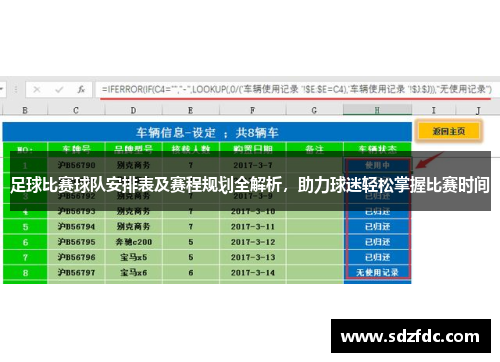Select row number cell 5
Viewport: 500px width, 362px height.
[x=25, y=227]
